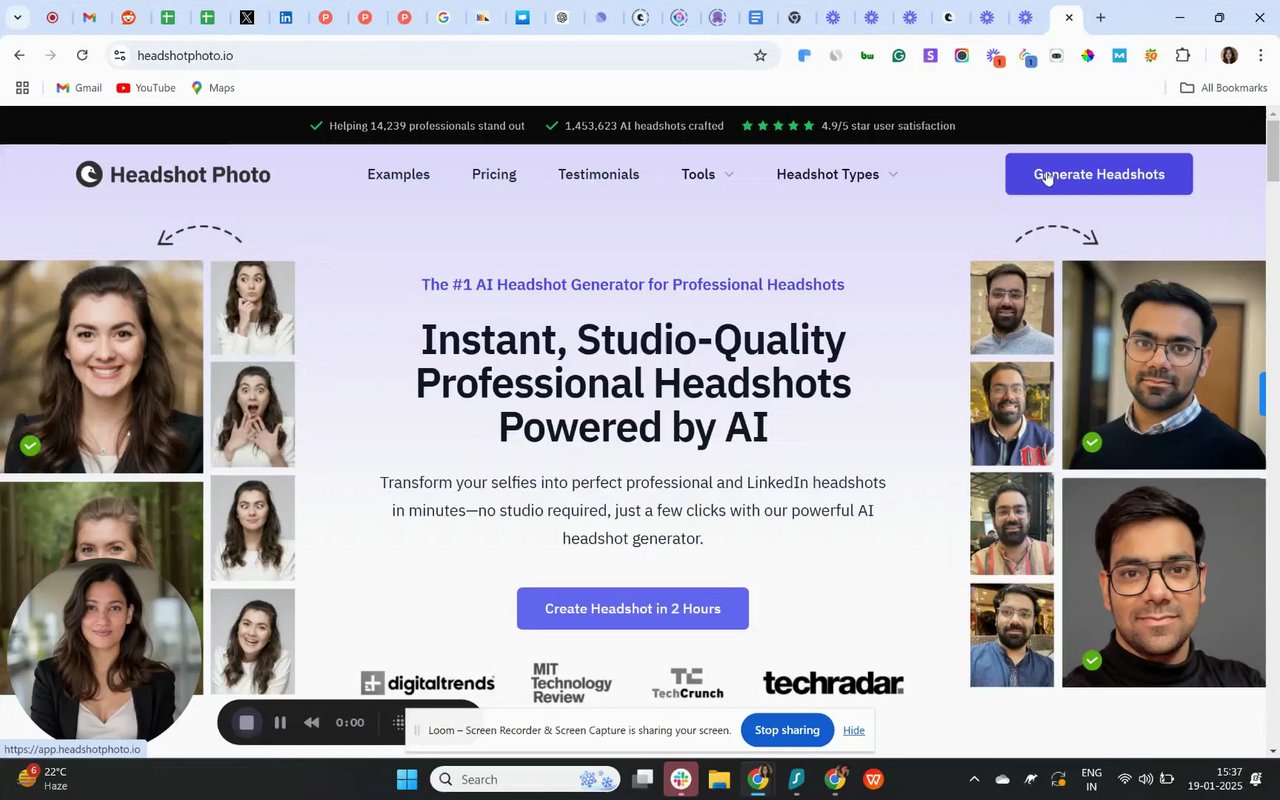Expand the Tools dropdown menu
The width and height of the screenshot is (1280, 800).
point(708,174)
